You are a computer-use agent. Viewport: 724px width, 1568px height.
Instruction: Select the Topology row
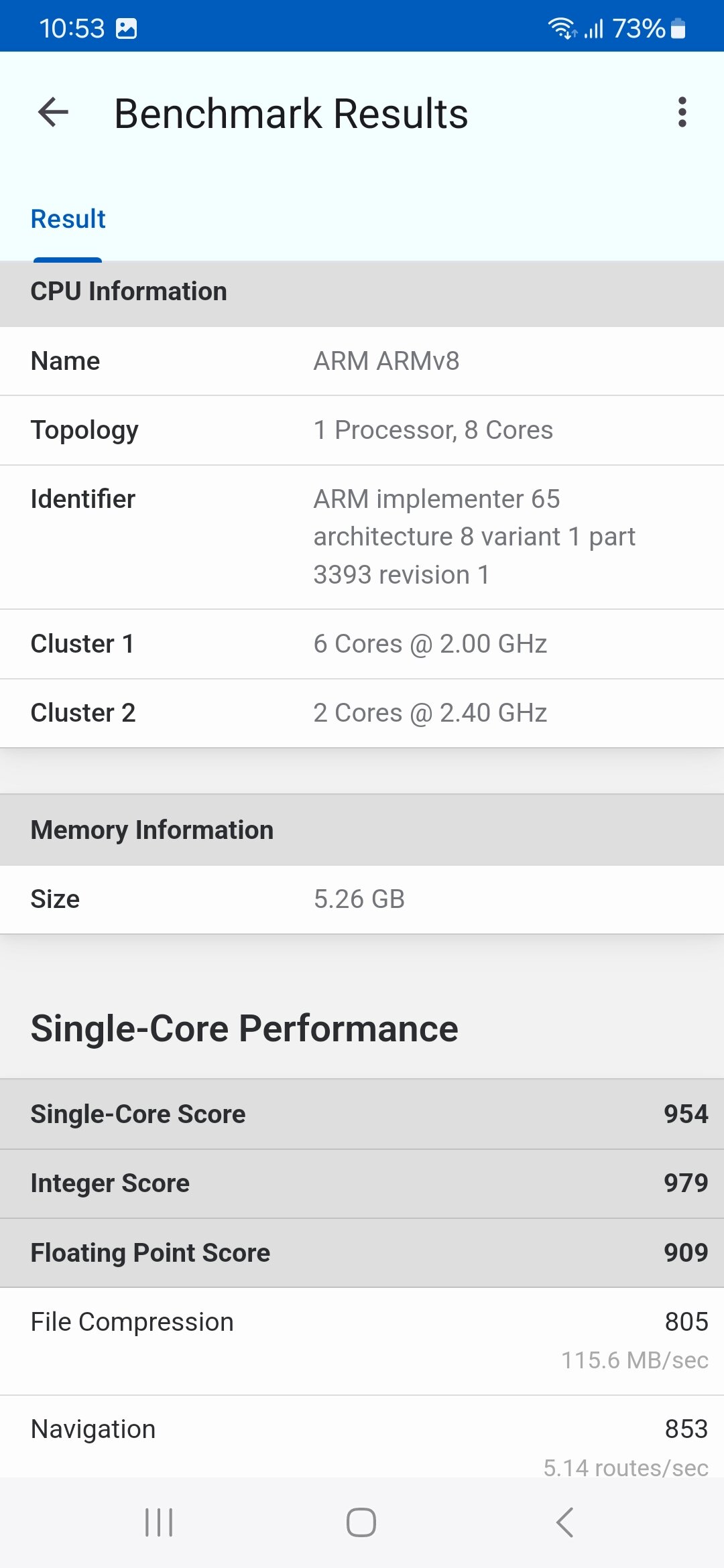tap(362, 430)
